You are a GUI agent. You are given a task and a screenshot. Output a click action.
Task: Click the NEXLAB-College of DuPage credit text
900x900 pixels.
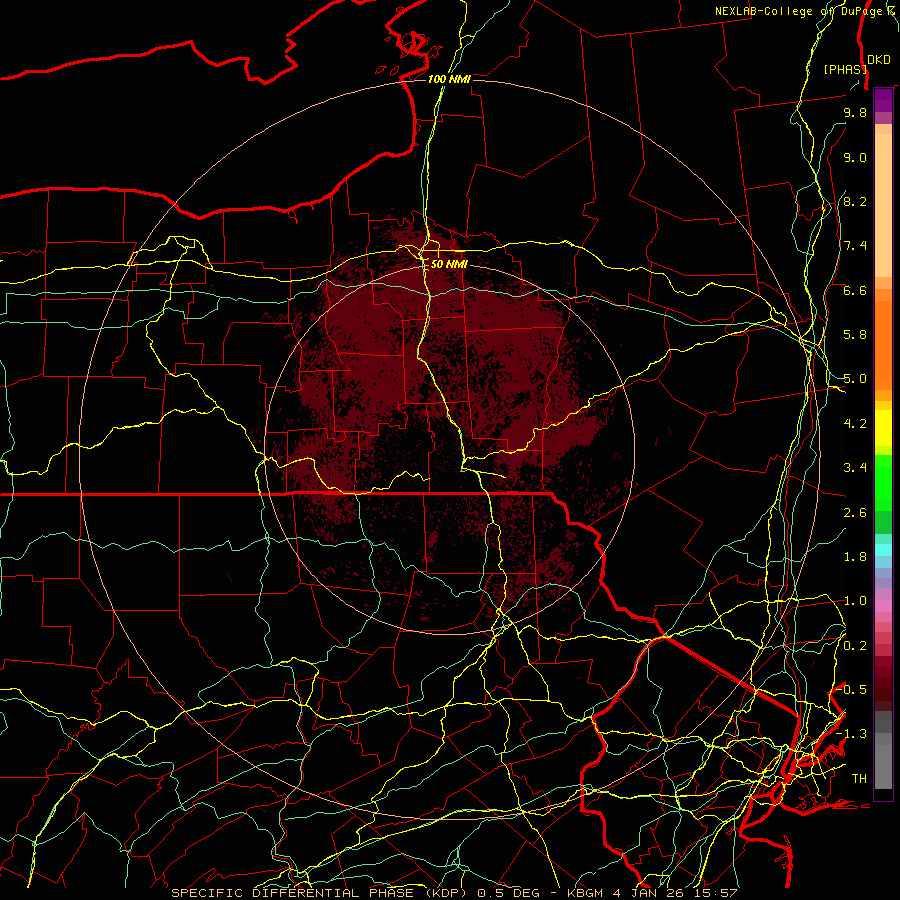click(x=802, y=11)
